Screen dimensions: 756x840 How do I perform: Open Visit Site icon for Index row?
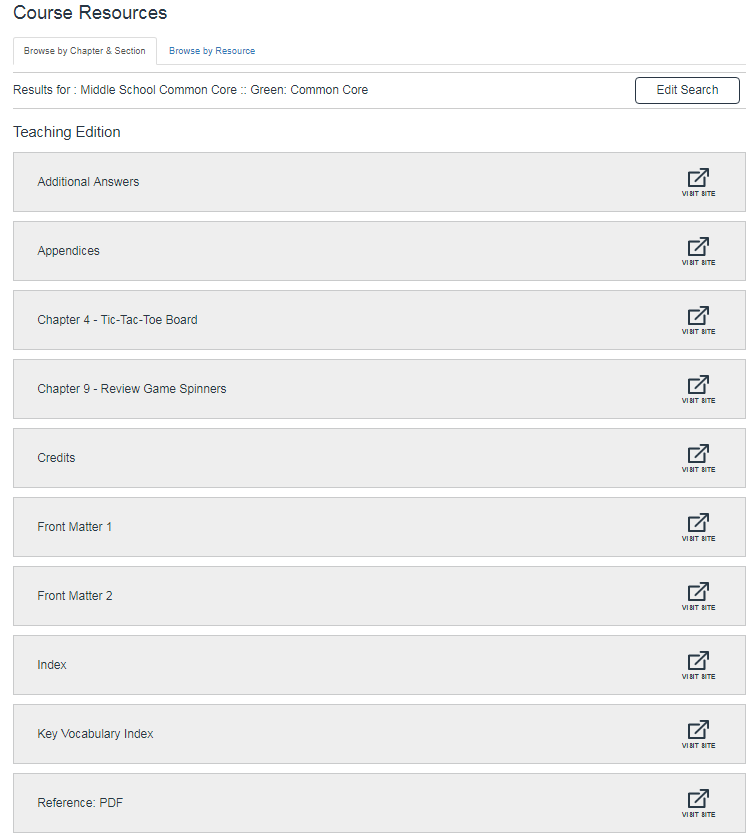698,664
